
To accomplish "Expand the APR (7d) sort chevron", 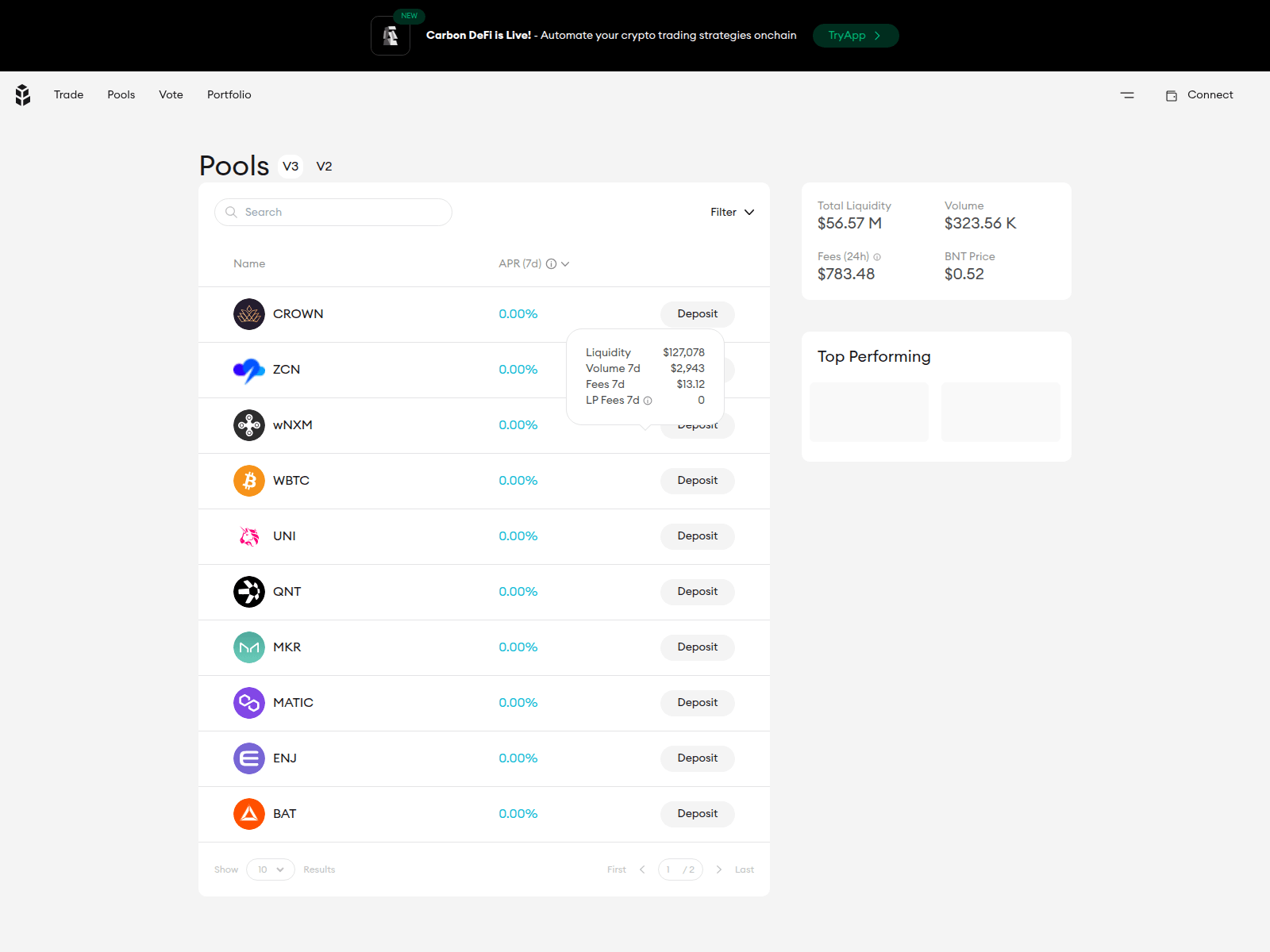I will [x=565, y=263].
